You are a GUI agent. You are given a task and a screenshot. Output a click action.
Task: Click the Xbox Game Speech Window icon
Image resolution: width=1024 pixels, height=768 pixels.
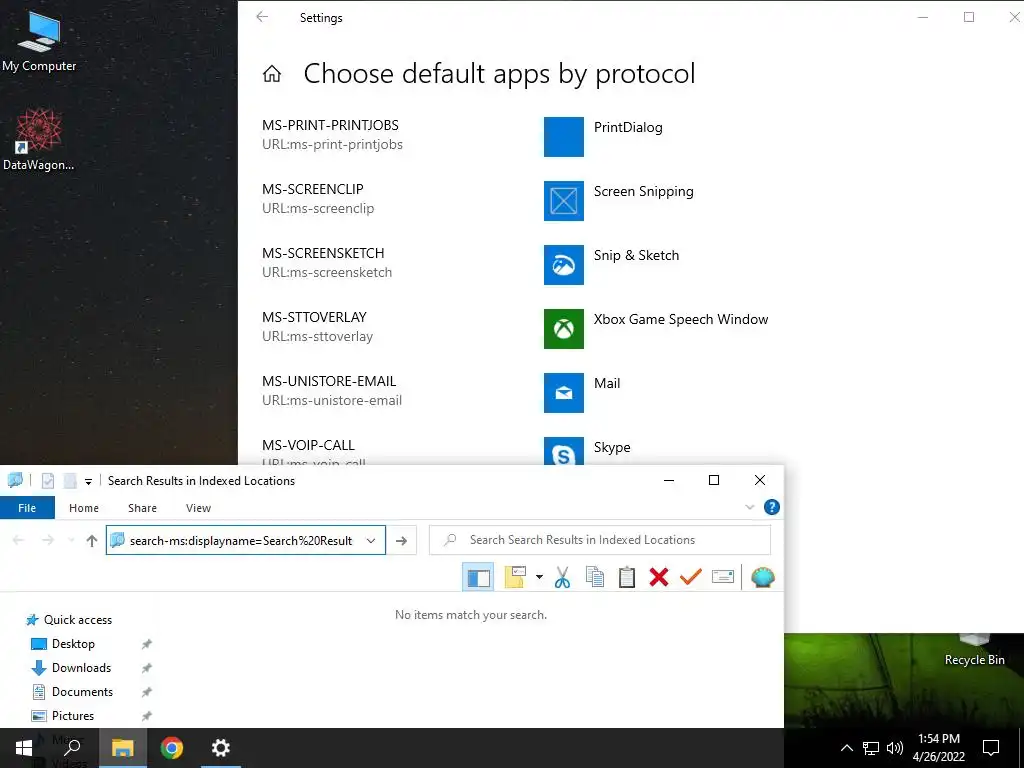coord(564,328)
